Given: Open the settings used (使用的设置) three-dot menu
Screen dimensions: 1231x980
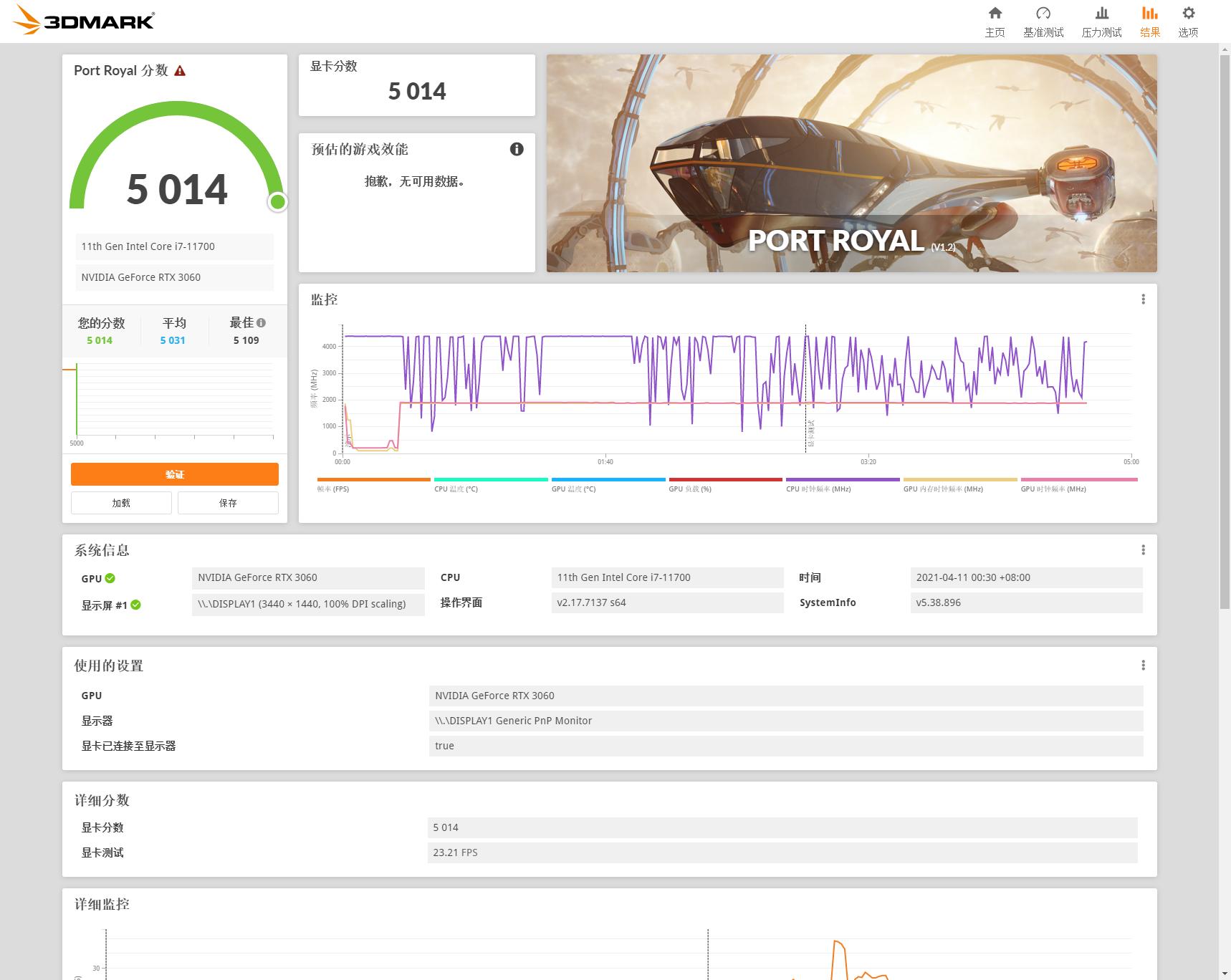Looking at the screenshot, I should 1143,666.
